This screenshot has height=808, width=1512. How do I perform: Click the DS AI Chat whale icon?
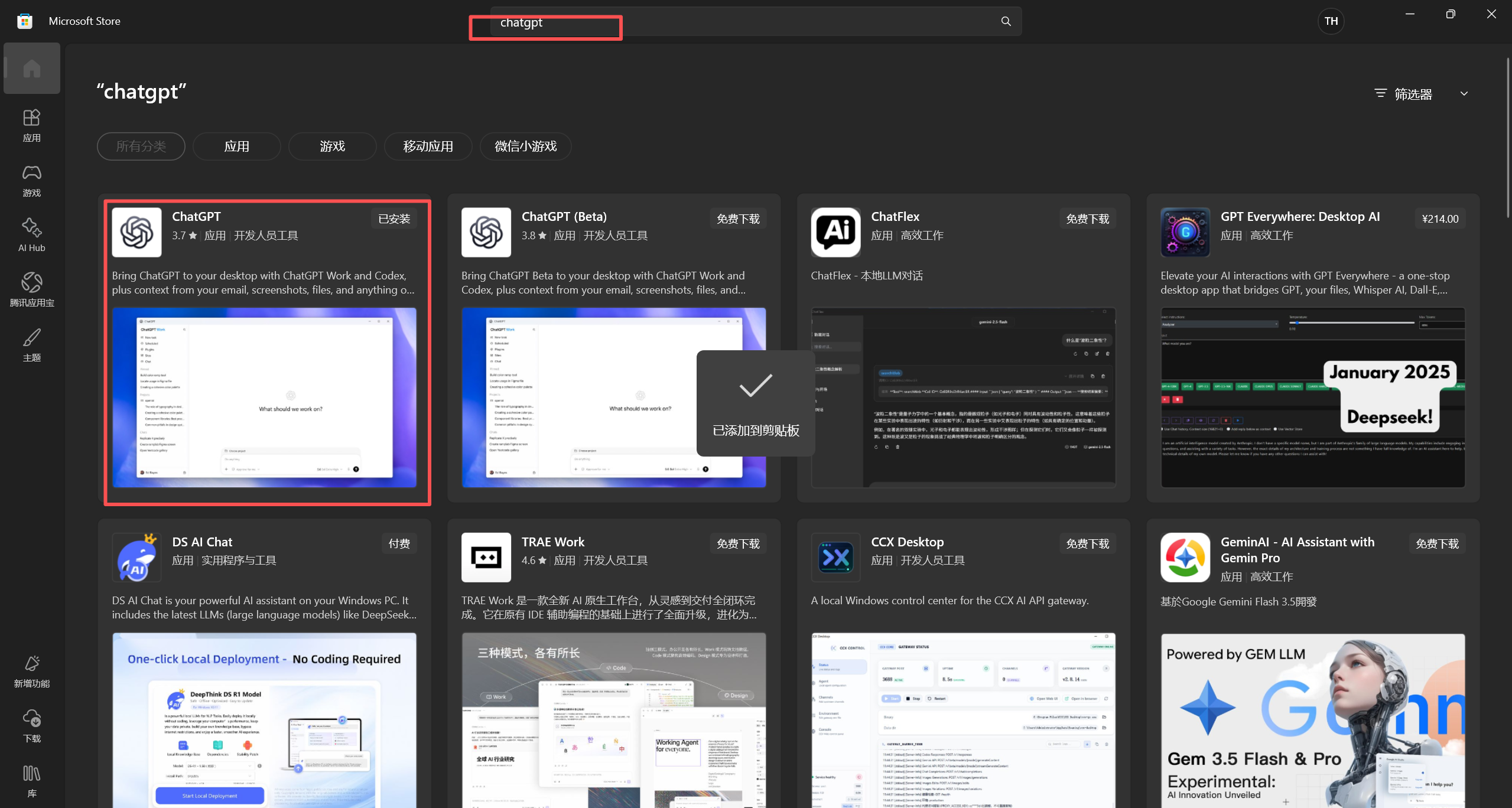pos(136,557)
